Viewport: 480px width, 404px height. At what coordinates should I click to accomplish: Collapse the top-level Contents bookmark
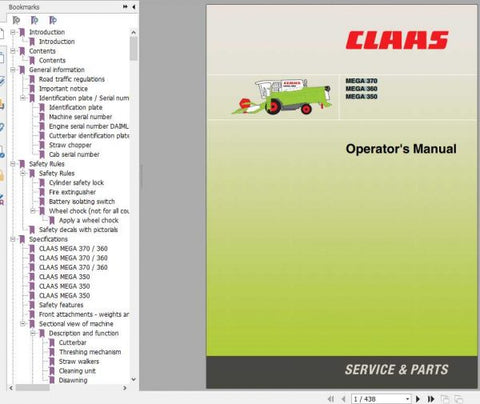coord(13,51)
